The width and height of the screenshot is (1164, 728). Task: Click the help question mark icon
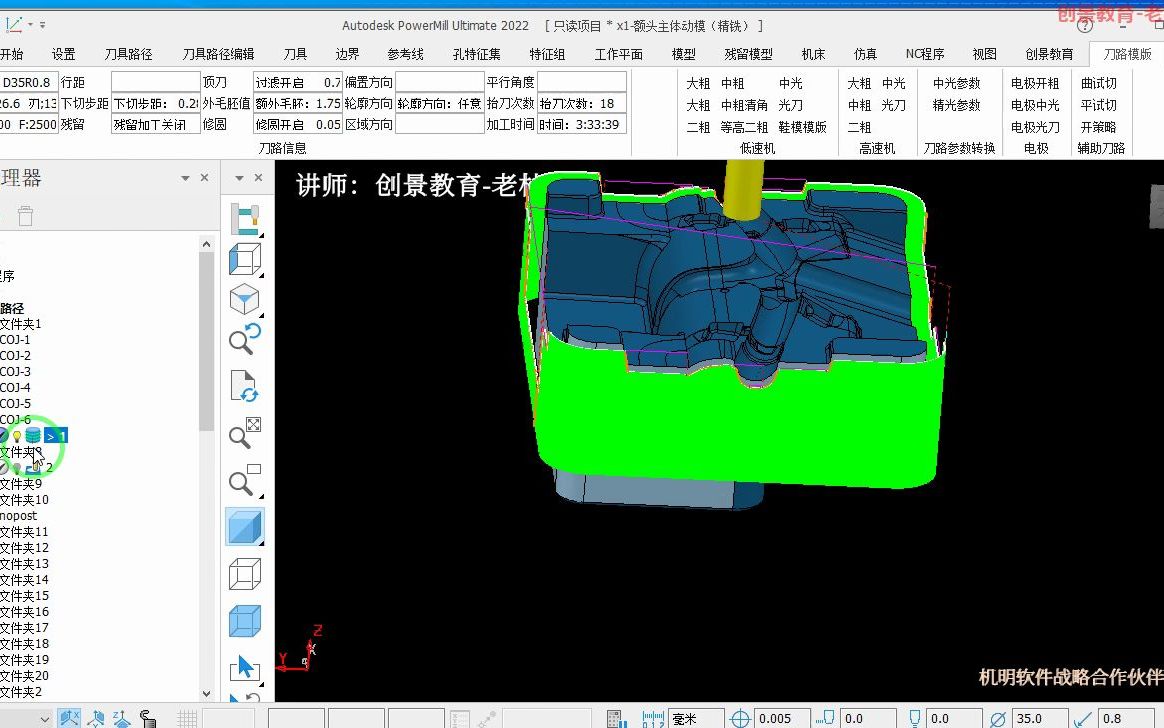pyautogui.click(x=1085, y=26)
